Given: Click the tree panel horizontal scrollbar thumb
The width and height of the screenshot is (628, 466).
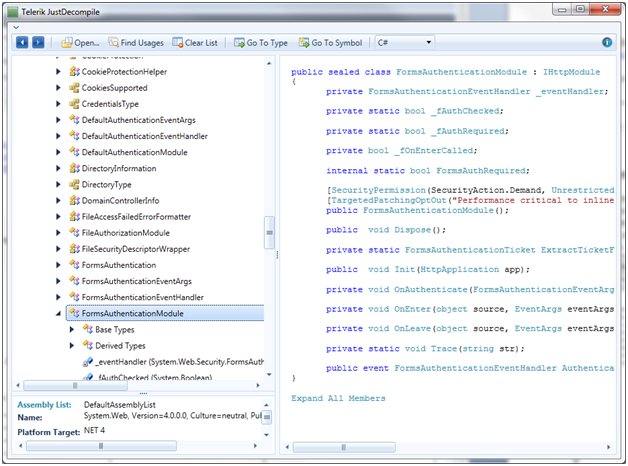Looking at the screenshot, I should (x=75, y=386).
